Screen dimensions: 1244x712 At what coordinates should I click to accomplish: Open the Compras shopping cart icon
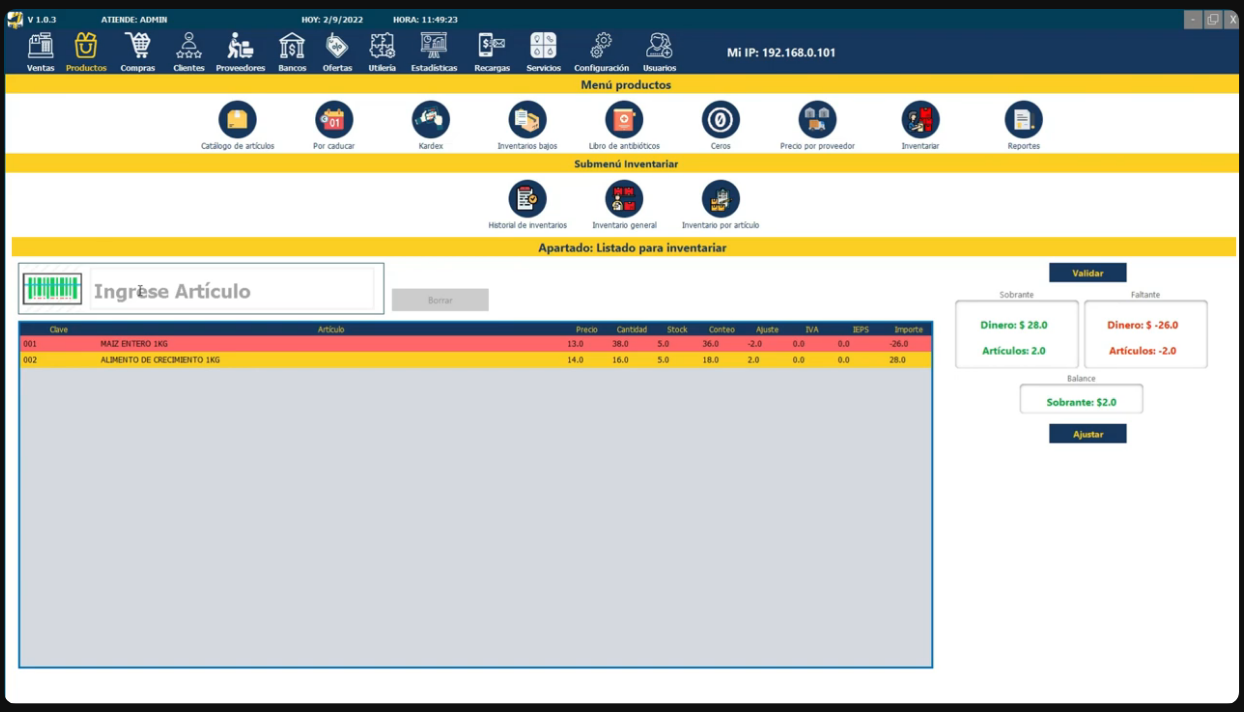(138, 47)
